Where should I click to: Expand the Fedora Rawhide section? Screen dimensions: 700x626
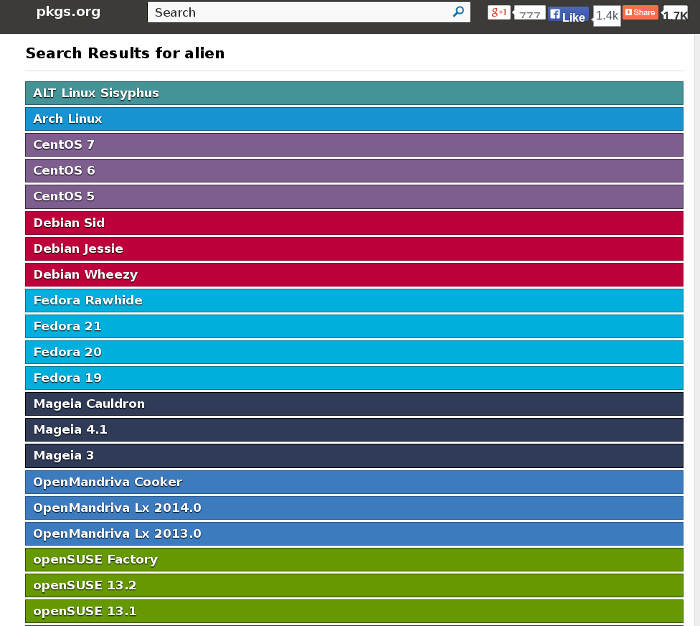[354, 301]
